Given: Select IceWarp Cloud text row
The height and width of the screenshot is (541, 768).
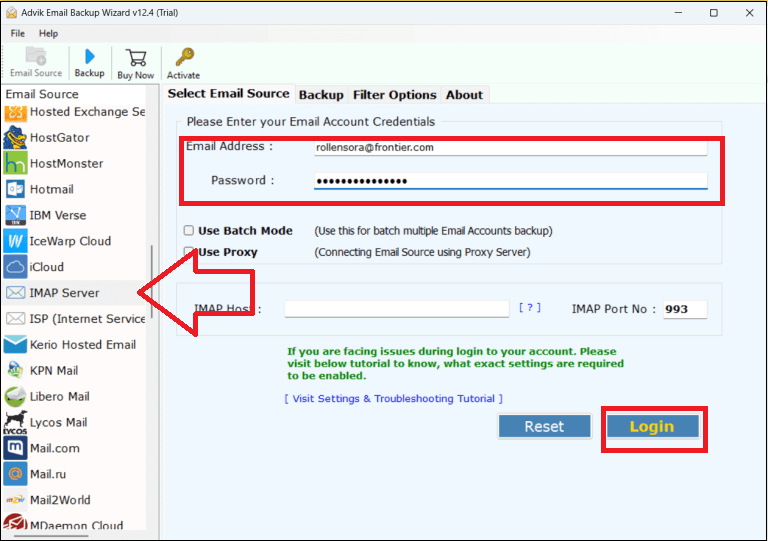Looking at the screenshot, I should tap(70, 241).
